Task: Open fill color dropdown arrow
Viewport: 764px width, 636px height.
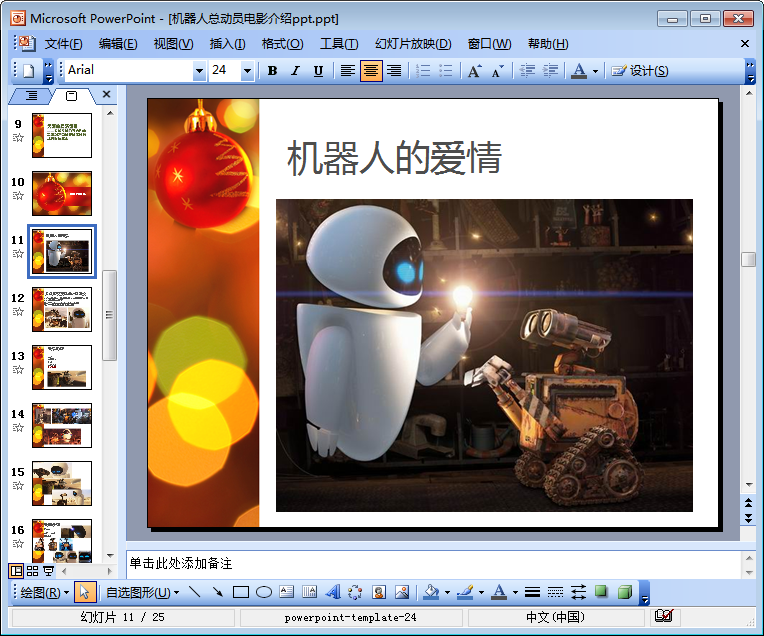Action: [447, 593]
